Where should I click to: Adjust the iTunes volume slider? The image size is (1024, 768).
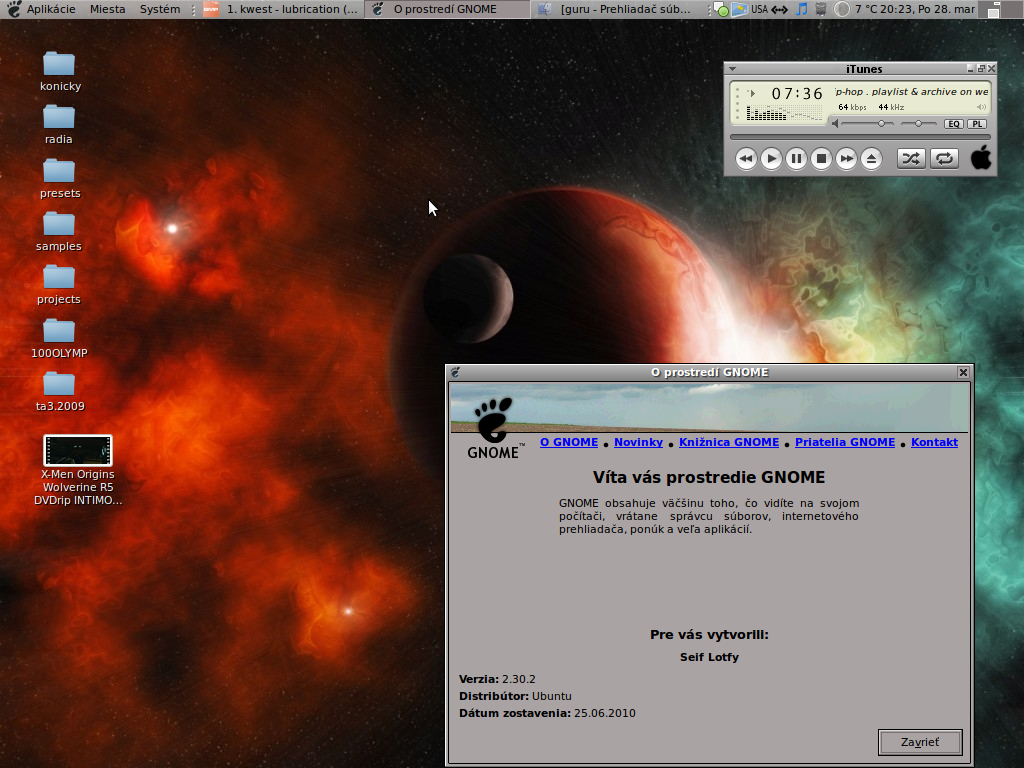click(x=867, y=123)
